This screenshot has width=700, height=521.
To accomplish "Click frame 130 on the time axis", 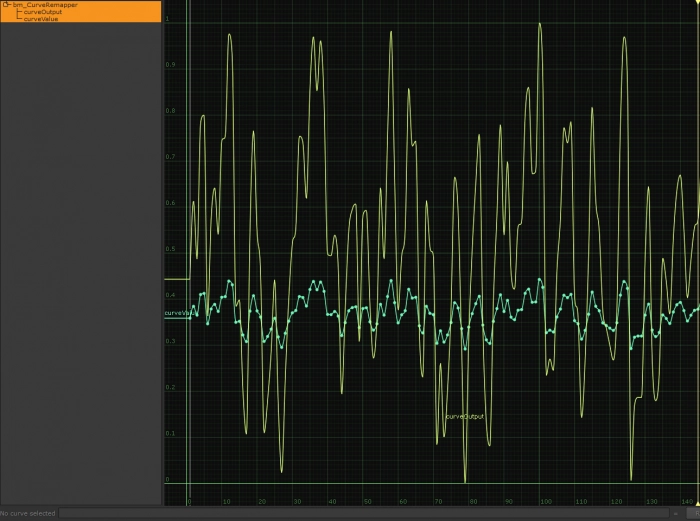I will [x=651, y=501].
